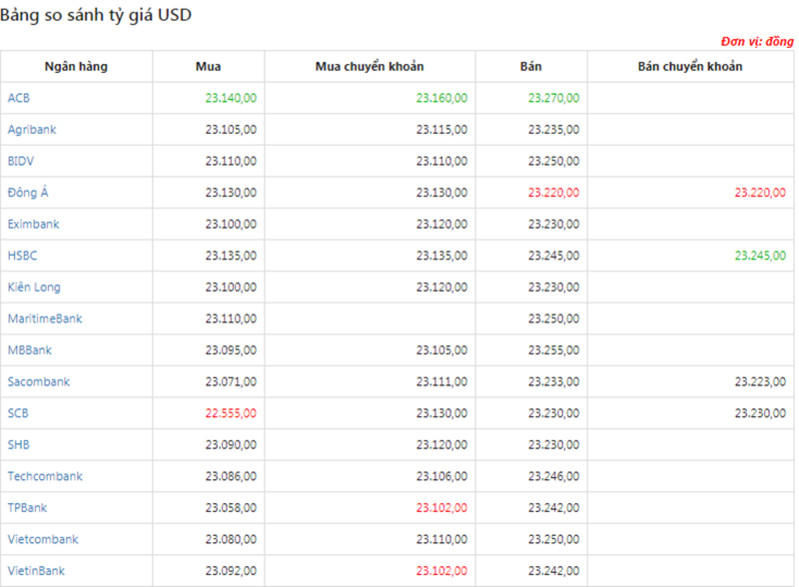Screen dimensions: 799x587
Task: Select HSBC buy rate in Mua column
Action: (231, 256)
